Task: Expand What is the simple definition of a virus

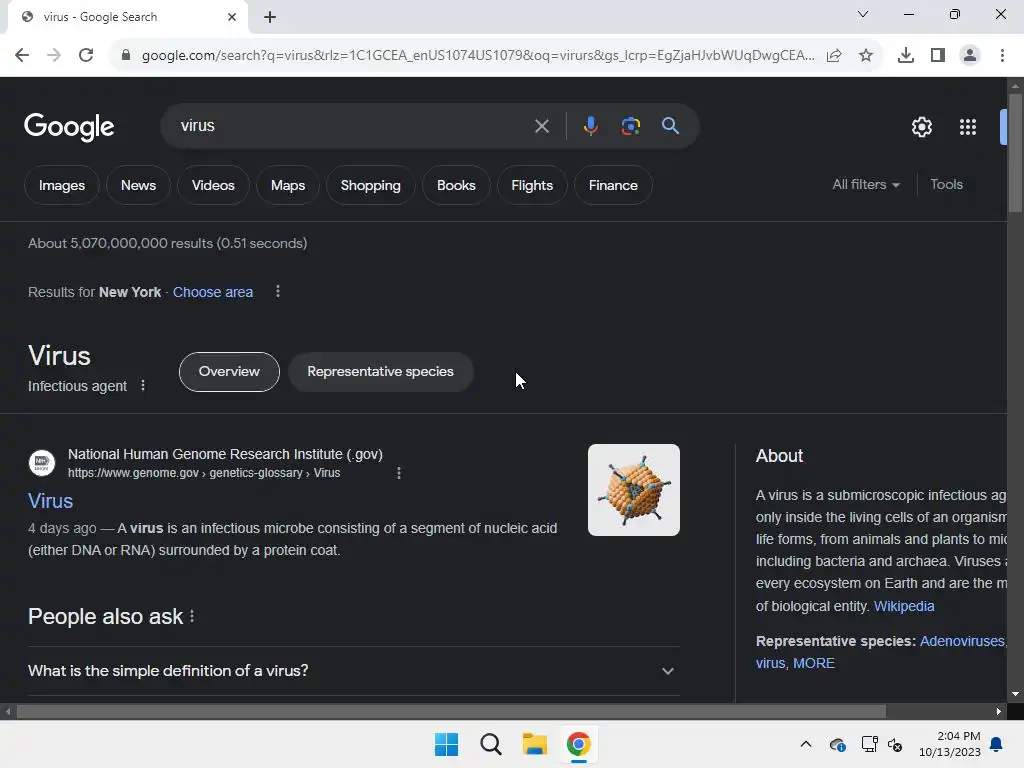Action: (x=353, y=671)
